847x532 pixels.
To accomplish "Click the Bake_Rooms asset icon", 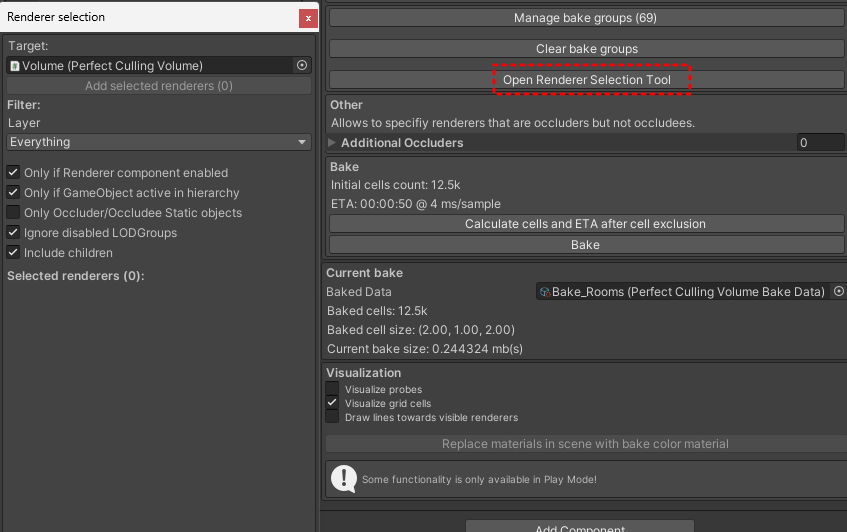I will tap(545, 292).
